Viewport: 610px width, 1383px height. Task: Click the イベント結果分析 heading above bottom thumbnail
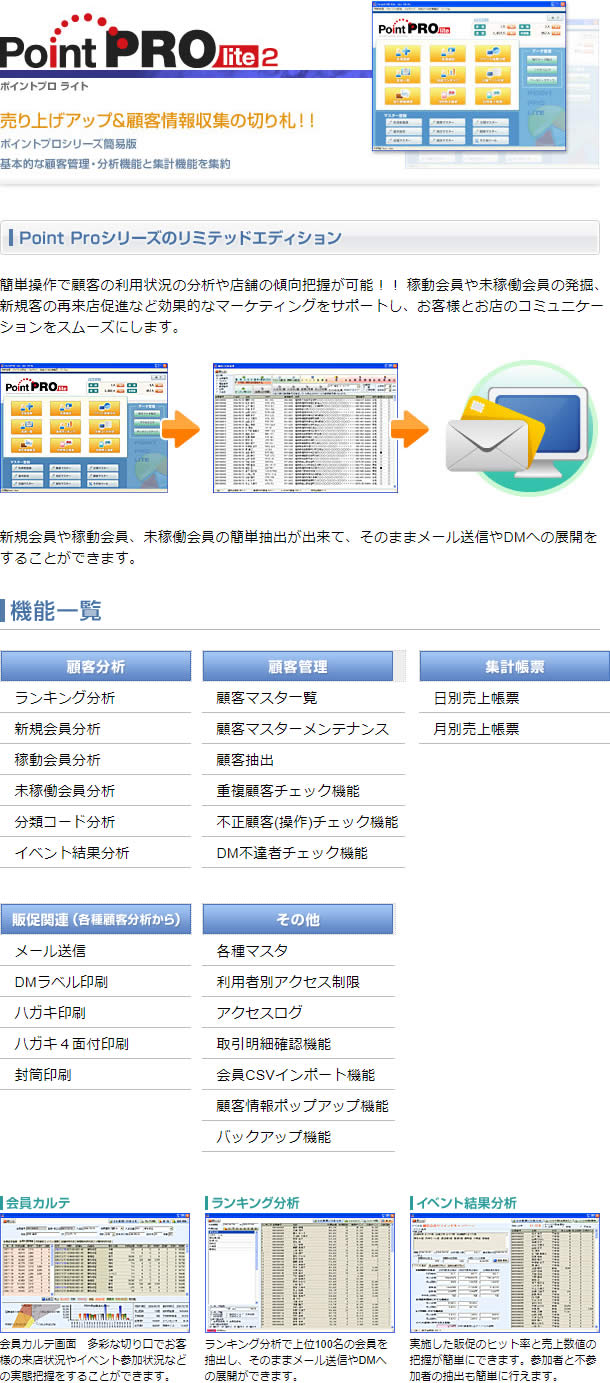(466, 1202)
